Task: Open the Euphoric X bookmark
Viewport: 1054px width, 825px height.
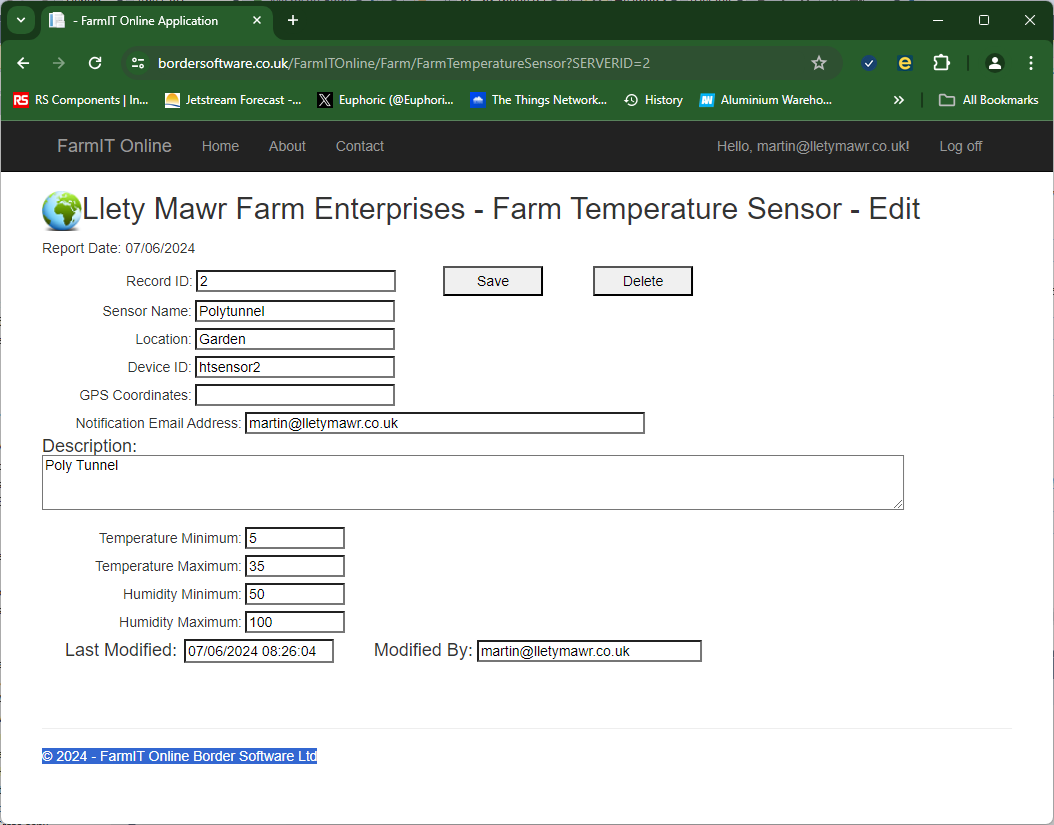Action: point(386,100)
